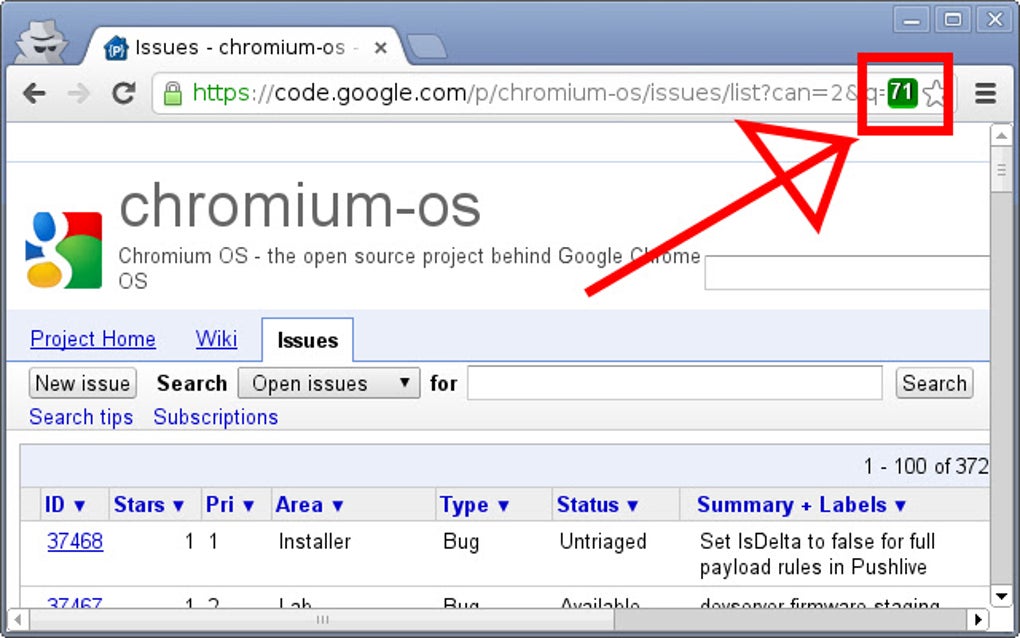The width and height of the screenshot is (1020, 638).
Task: Click the forward navigation arrow
Action: pos(78,92)
